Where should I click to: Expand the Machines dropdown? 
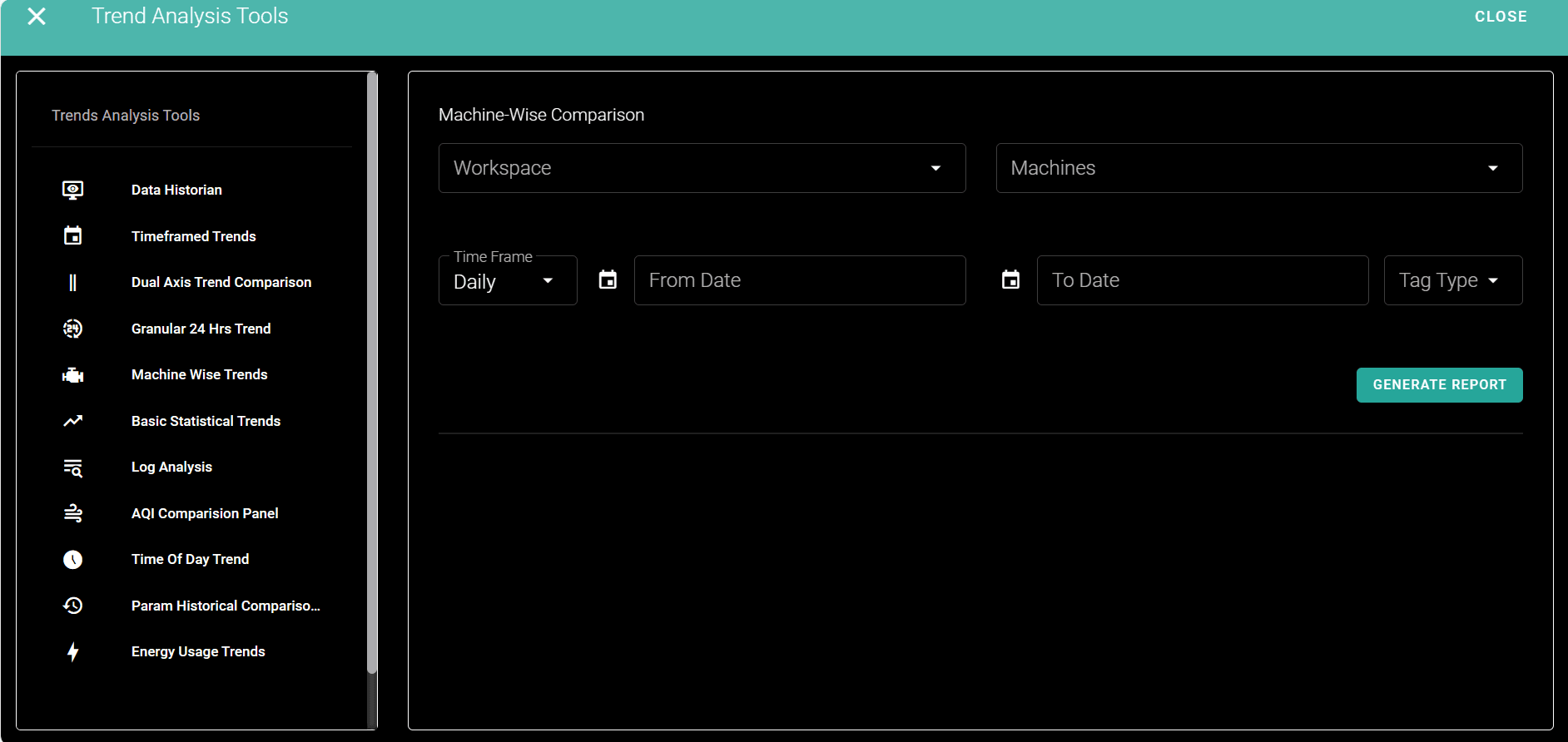[x=1258, y=168]
